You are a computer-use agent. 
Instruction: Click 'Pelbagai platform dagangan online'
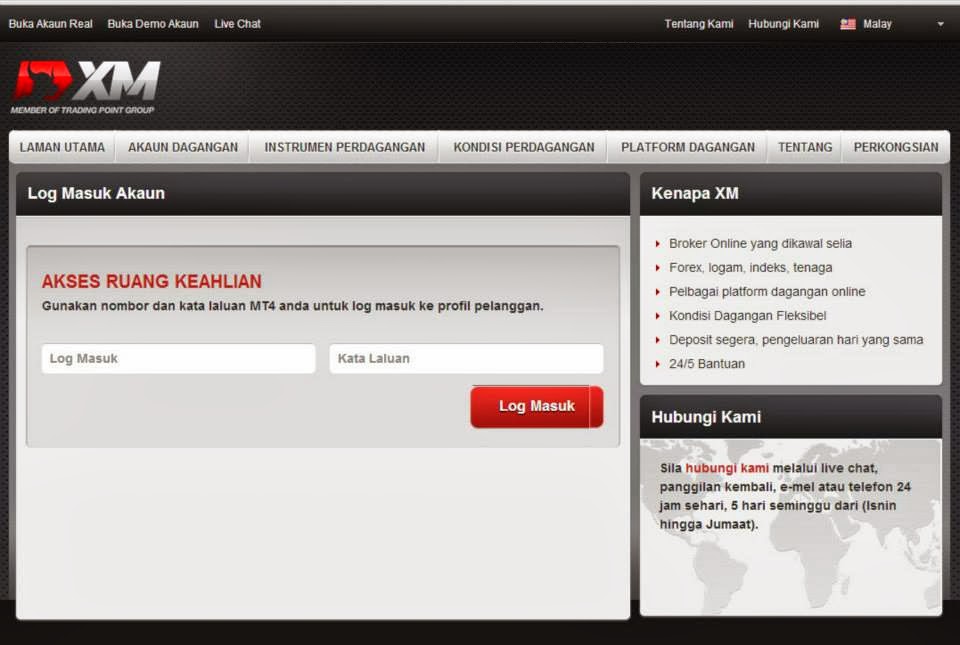(x=767, y=292)
